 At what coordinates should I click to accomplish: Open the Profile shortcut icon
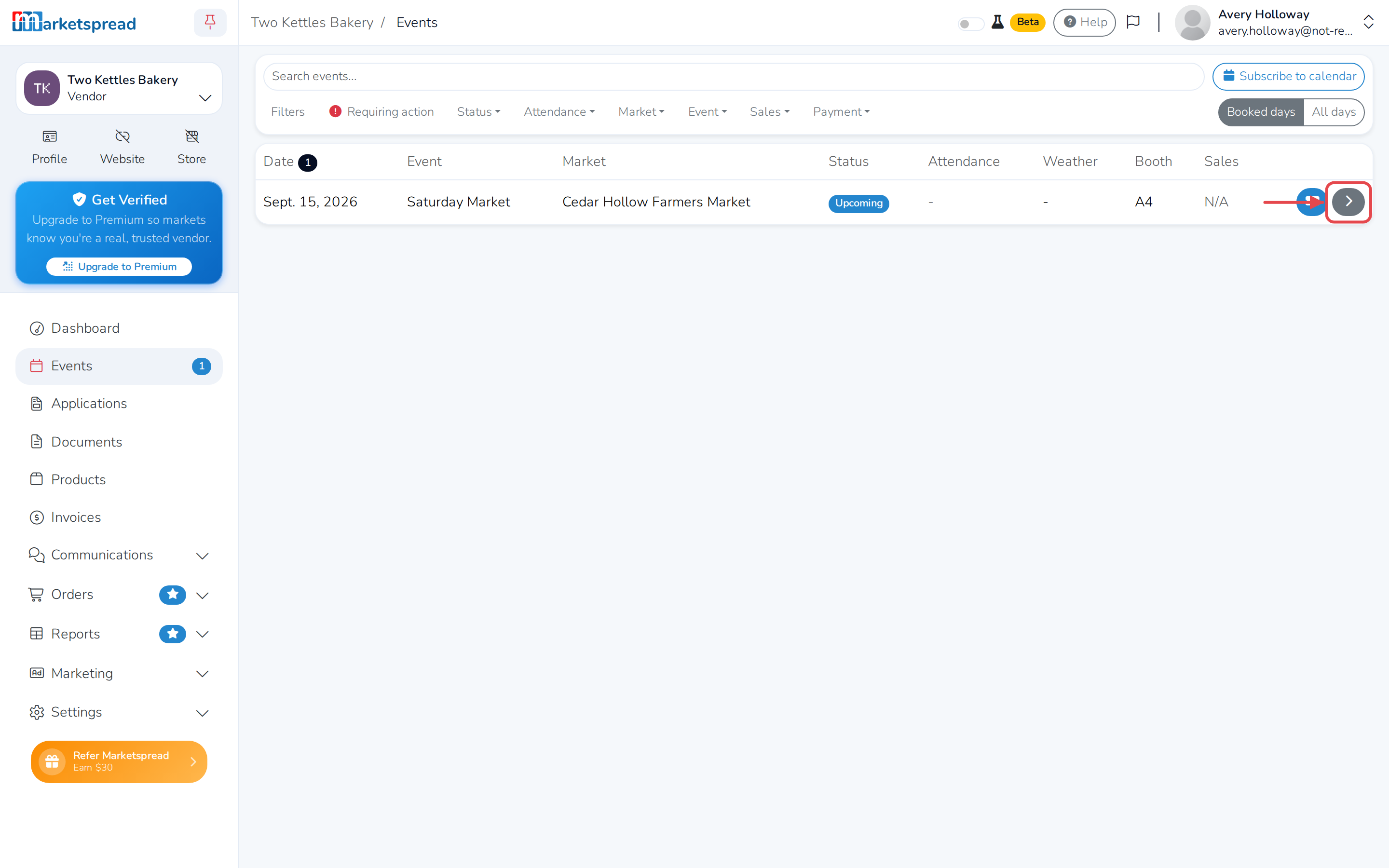coord(49,136)
